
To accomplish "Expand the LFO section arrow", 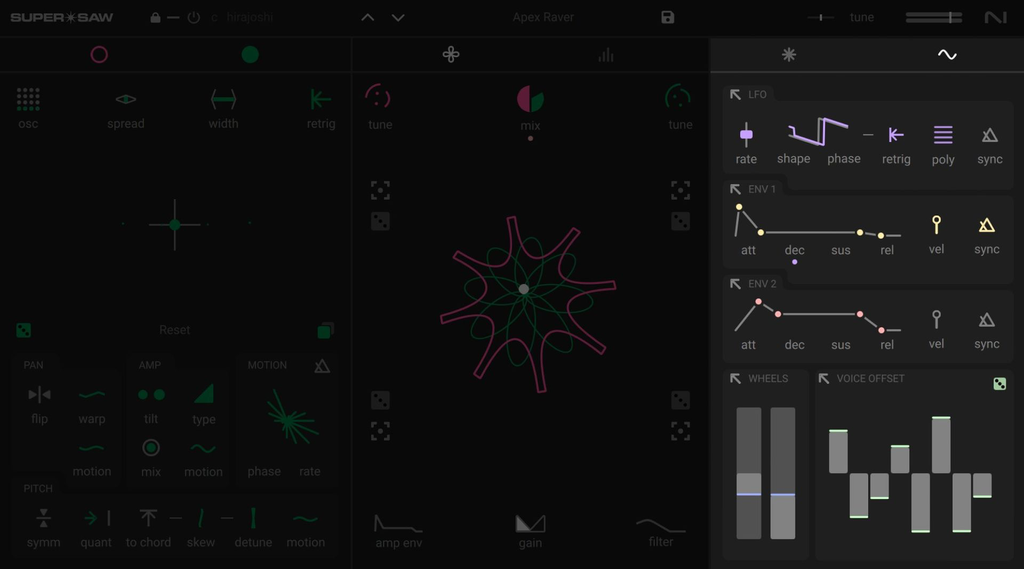I will (x=735, y=95).
